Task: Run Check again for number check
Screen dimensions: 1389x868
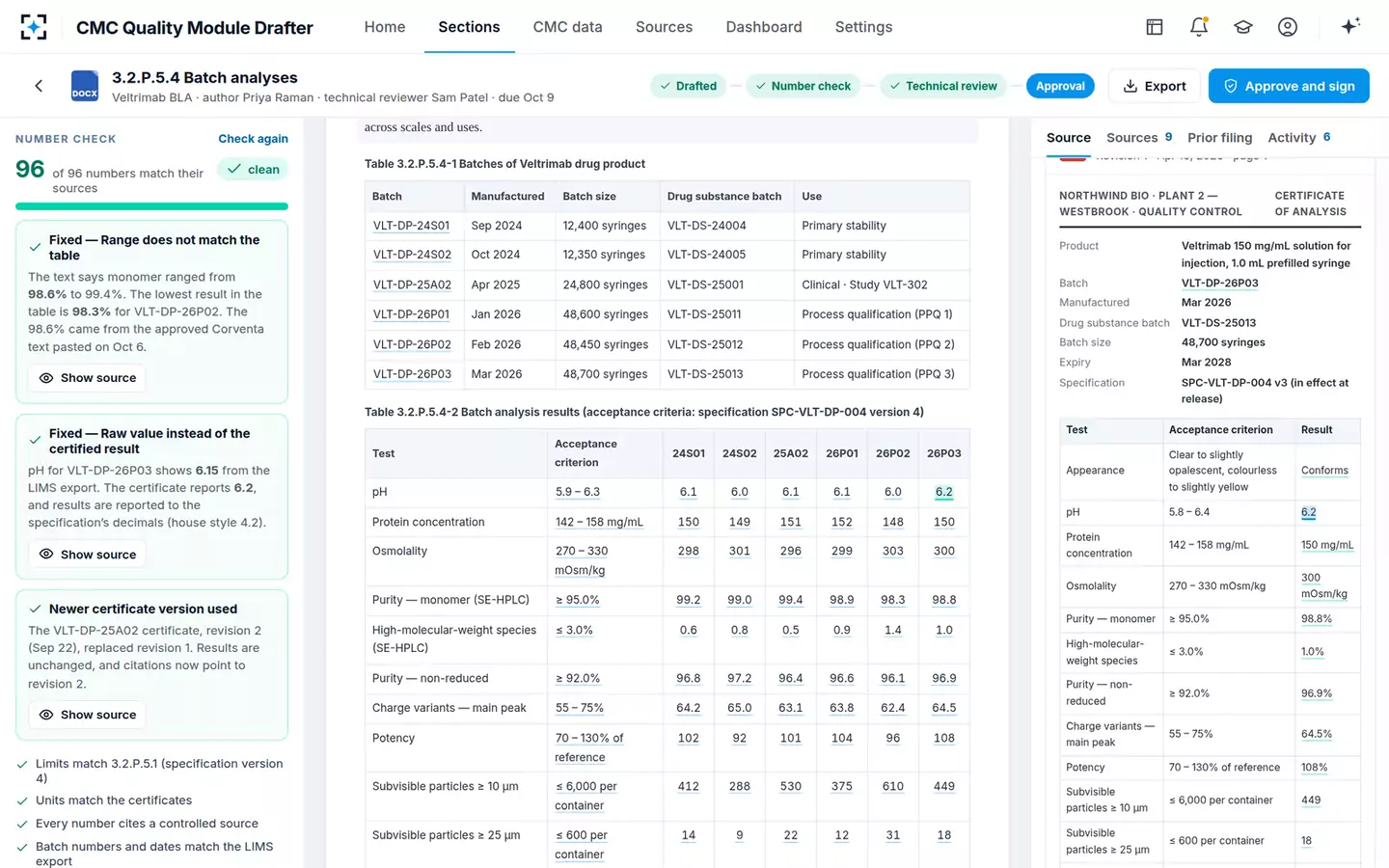Action: click(253, 139)
